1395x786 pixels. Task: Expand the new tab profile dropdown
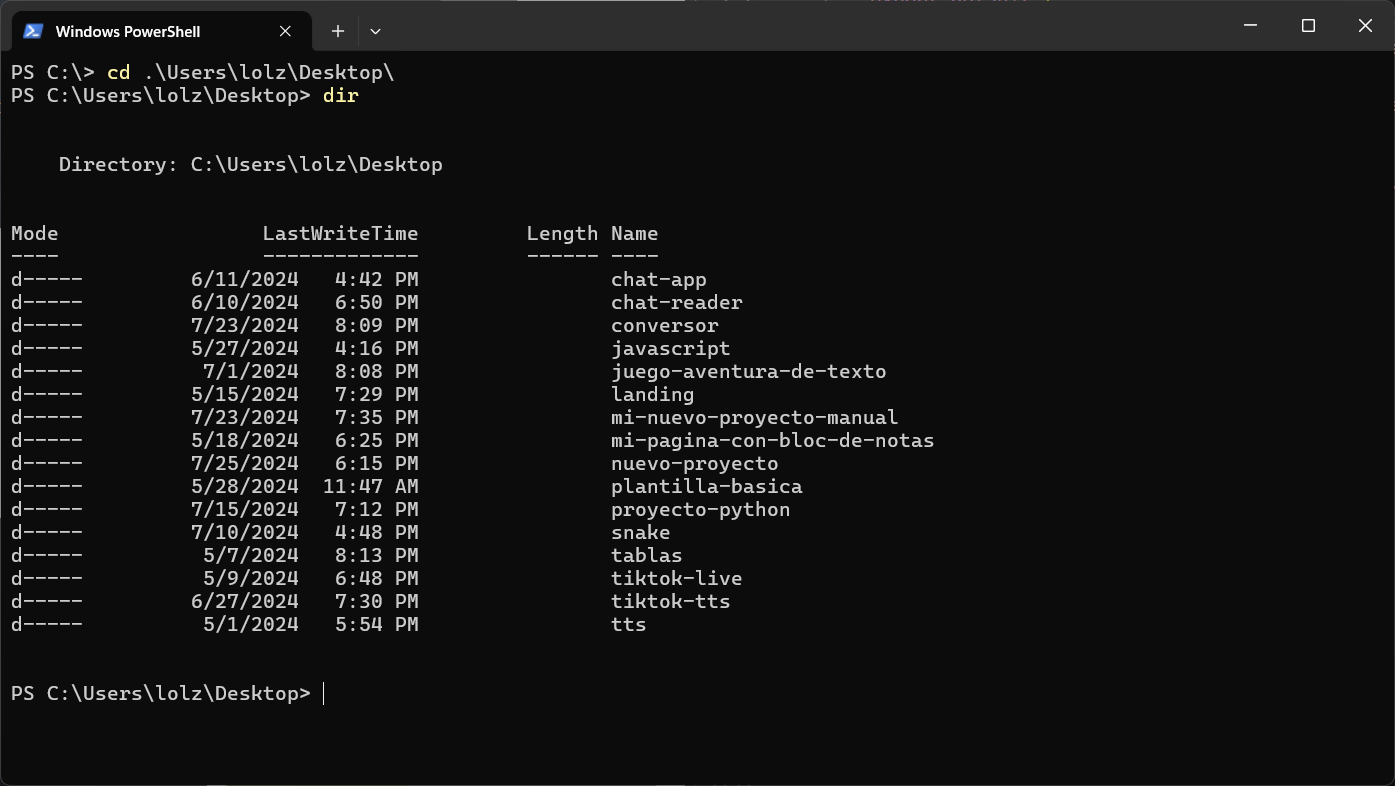(375, 31)
